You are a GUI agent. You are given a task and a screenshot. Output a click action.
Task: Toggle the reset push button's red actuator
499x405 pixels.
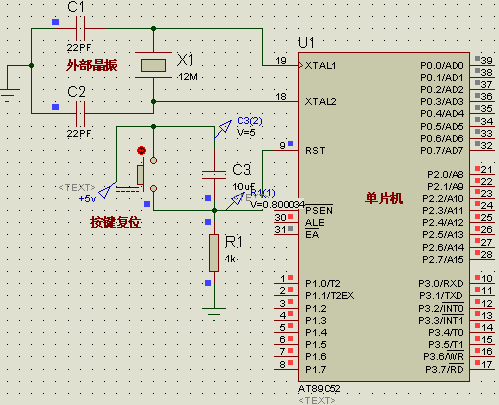(141, 150)
